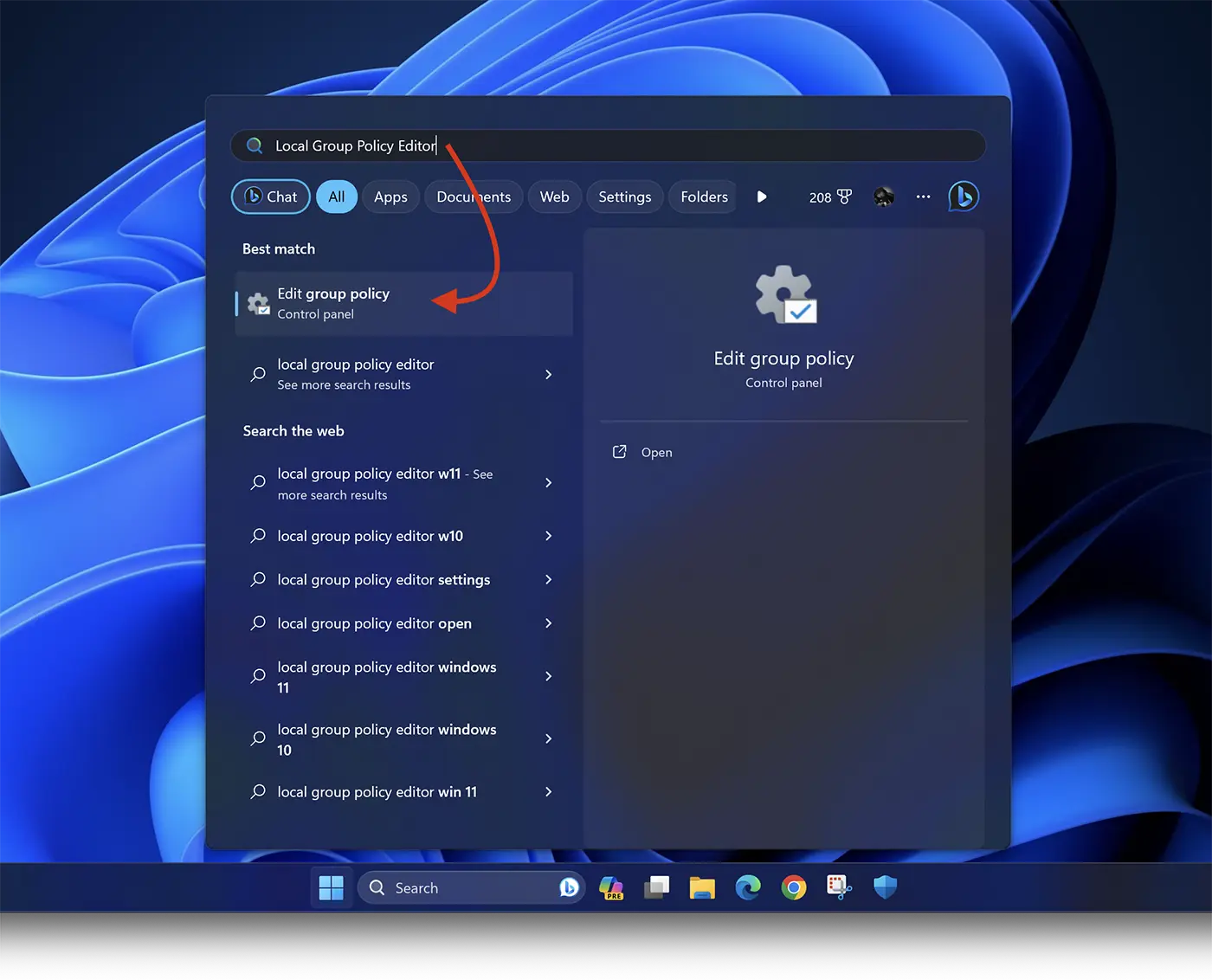The image size is (1212, 980).
Task: Search the web for 'local group policy editor w11'
Action: (x=404, y=483)
